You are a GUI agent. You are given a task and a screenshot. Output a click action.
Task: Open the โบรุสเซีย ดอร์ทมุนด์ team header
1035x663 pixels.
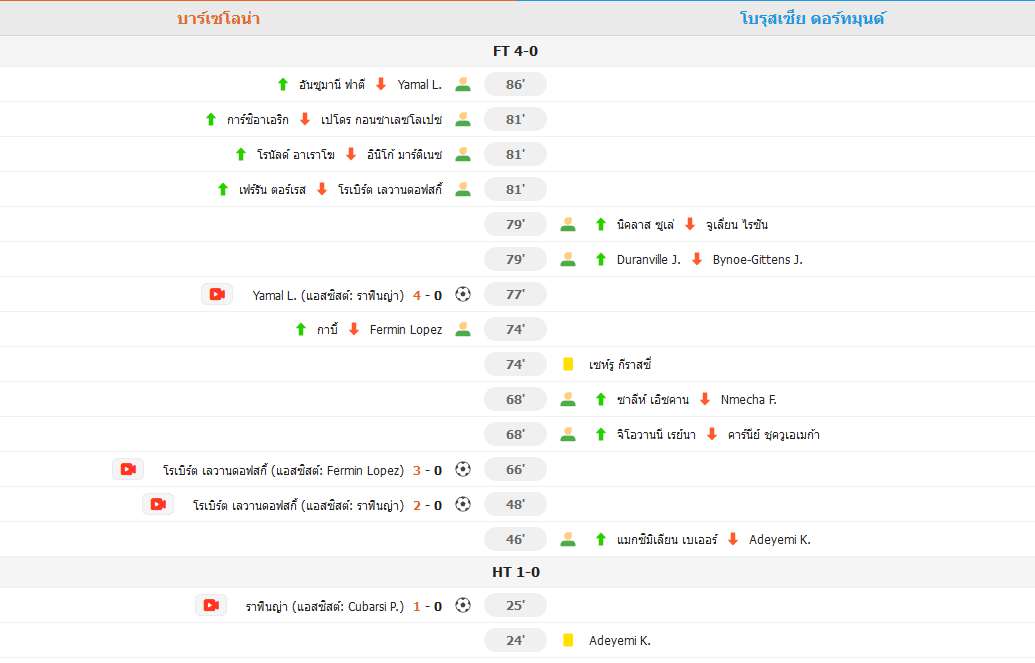(x=813, y=18)
